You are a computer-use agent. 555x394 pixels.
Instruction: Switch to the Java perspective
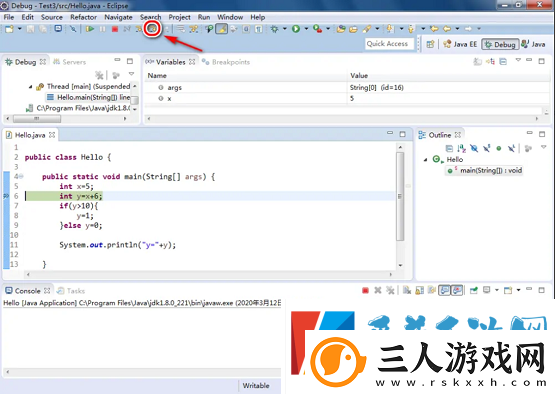point(533,44)
